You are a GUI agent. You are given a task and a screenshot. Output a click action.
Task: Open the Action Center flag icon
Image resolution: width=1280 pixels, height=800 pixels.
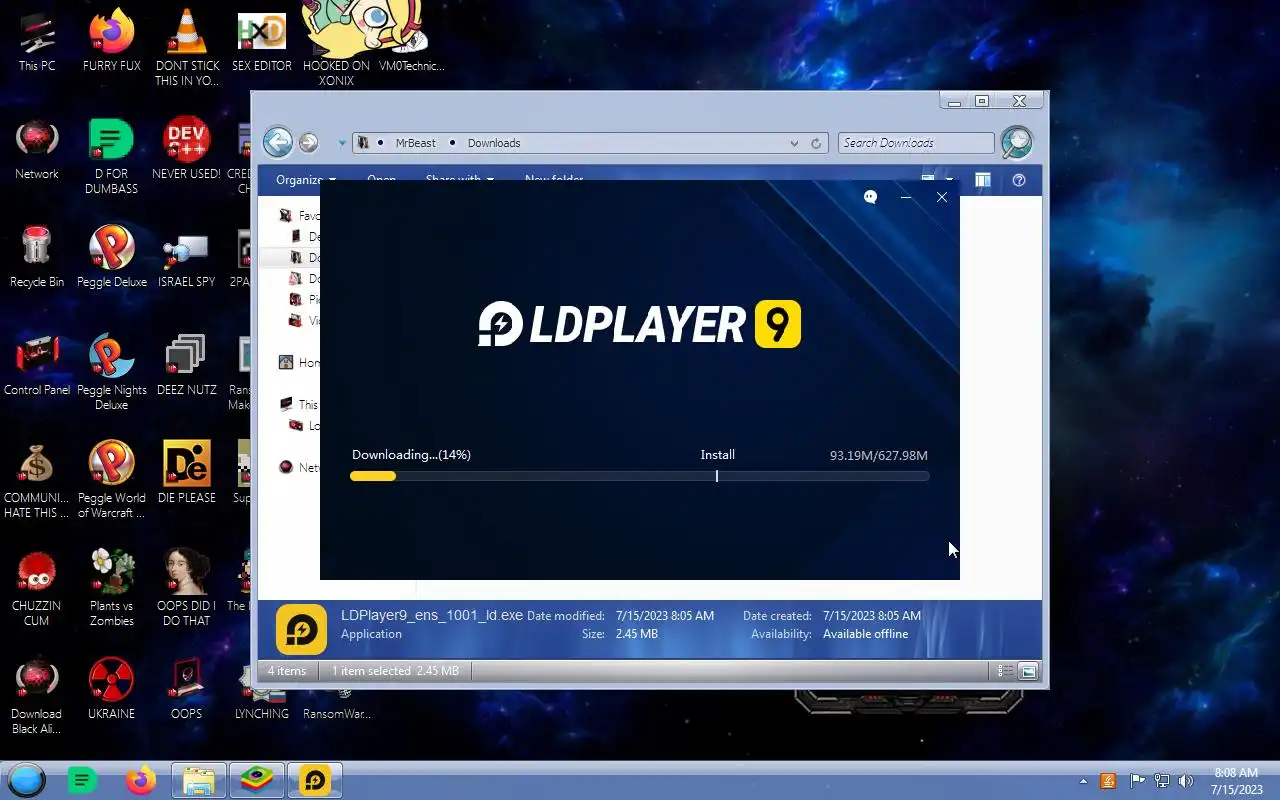(1137, 781)
